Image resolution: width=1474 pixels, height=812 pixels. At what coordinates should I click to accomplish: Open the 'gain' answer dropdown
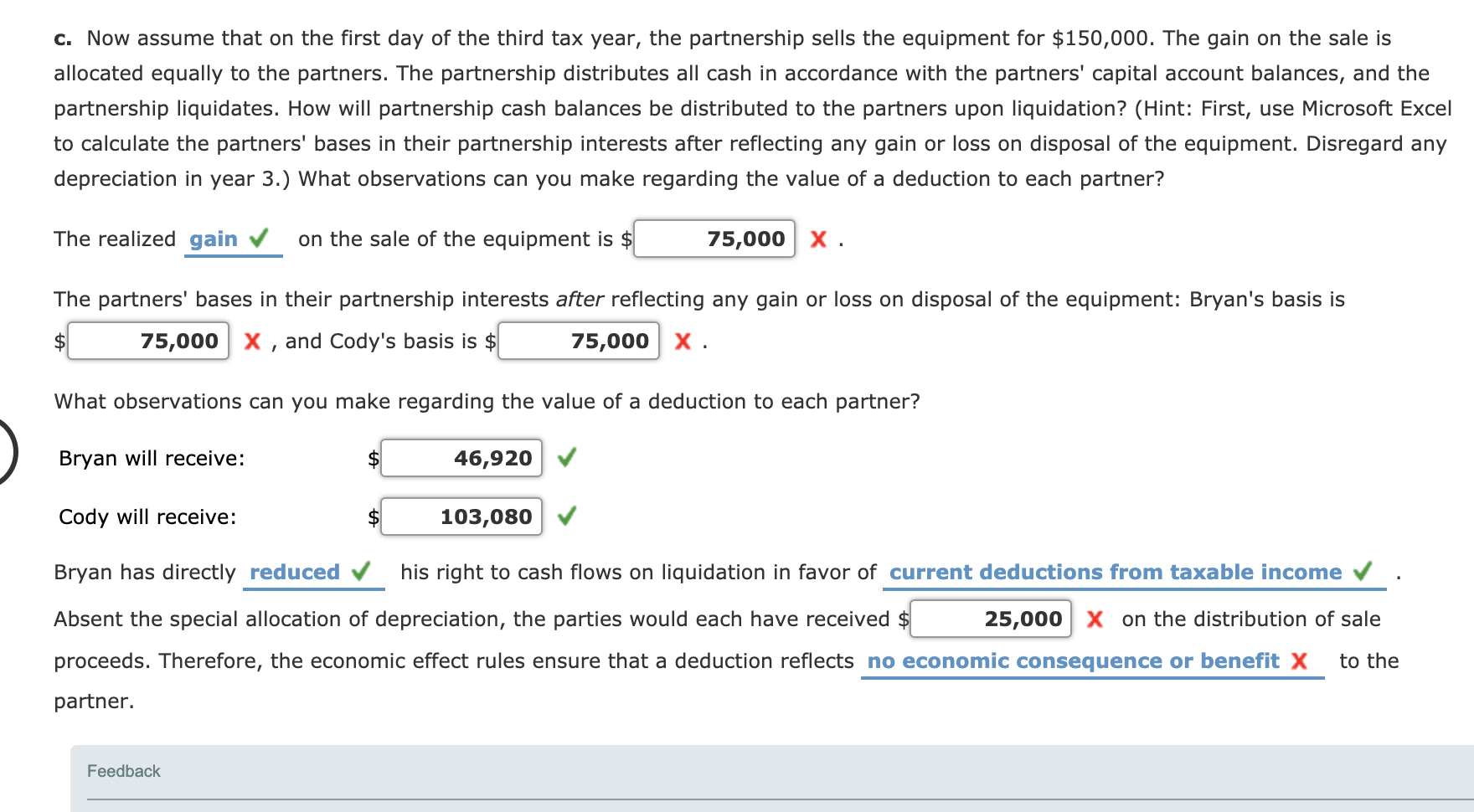[214, 239]
